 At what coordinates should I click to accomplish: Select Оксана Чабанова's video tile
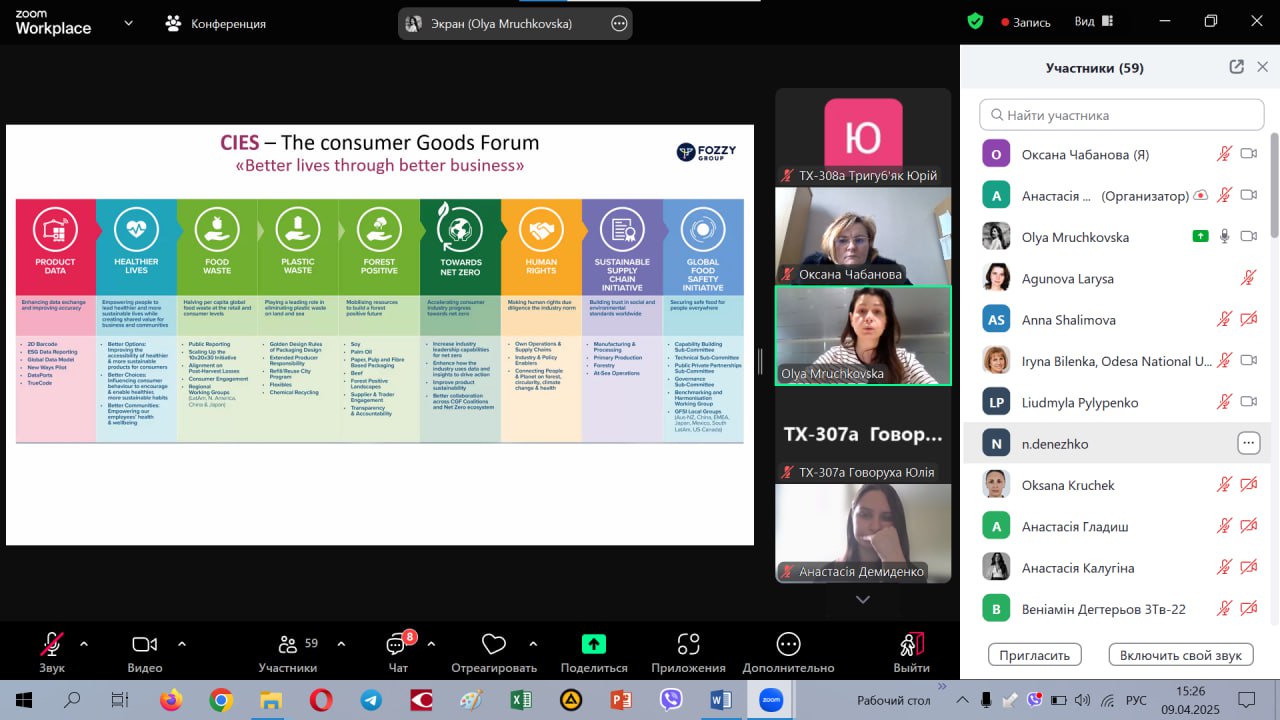click(x=863, y=236)
